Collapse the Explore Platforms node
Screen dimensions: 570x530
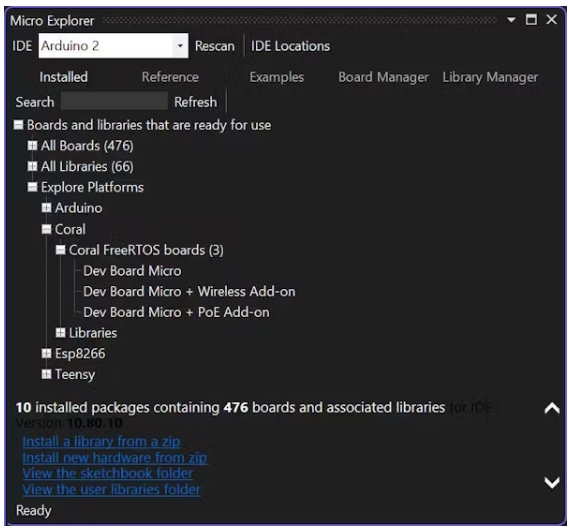32,187
